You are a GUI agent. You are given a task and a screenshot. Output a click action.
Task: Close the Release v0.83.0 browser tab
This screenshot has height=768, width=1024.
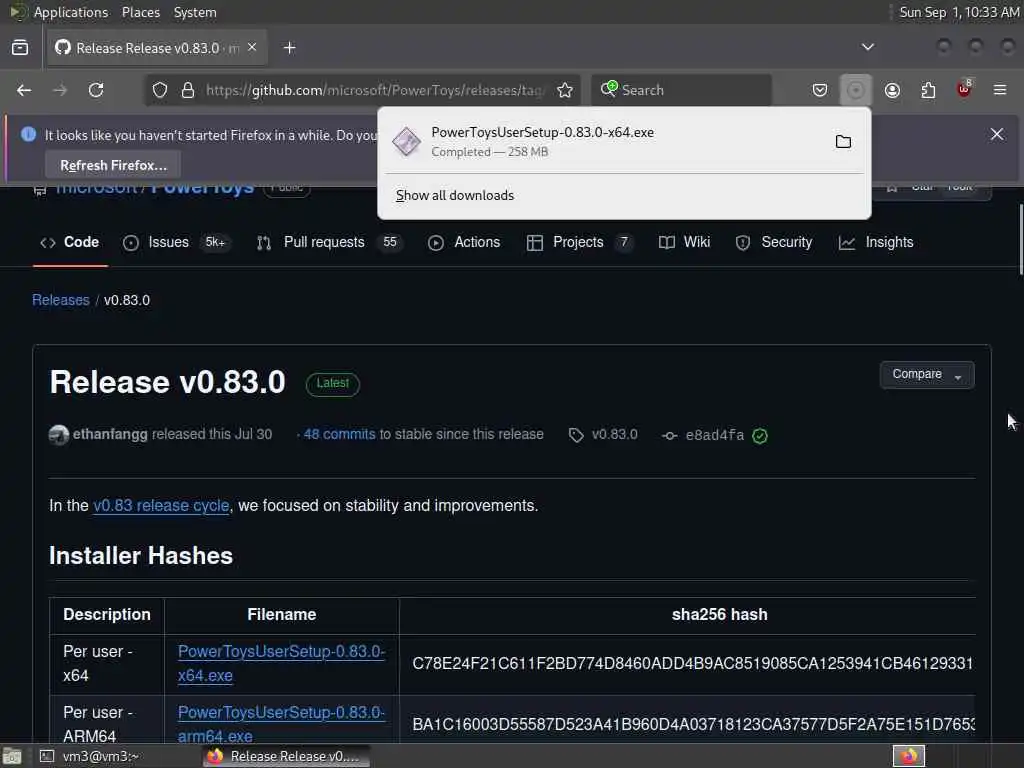pos(252,48)
